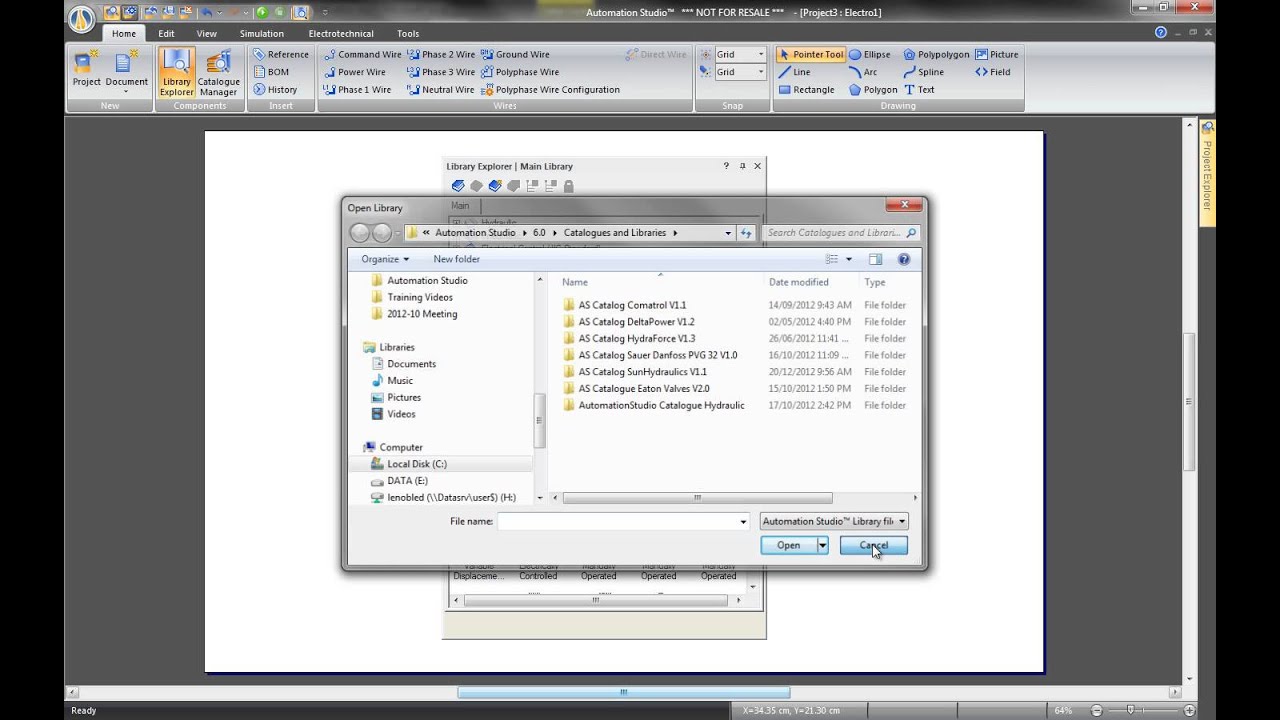Expand the File name history dropdown
Viewport: 1280px width, 720px height.
pyautogui.click(x=743, y=521)
